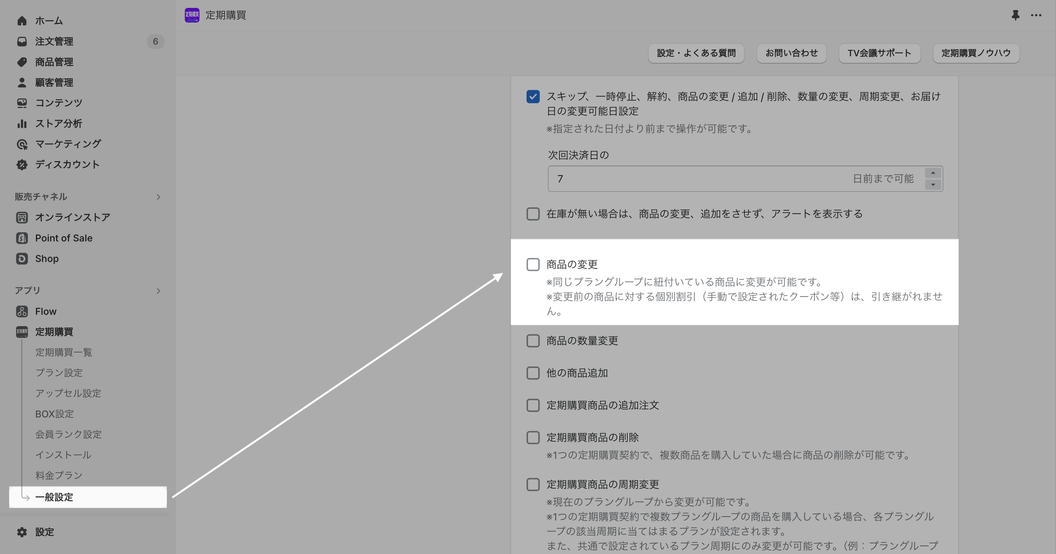Image resolution: width=1056 pixels, height=554 pixels.
Task: Go to ディスカウント in the sidebar
Action: point(67,164)
